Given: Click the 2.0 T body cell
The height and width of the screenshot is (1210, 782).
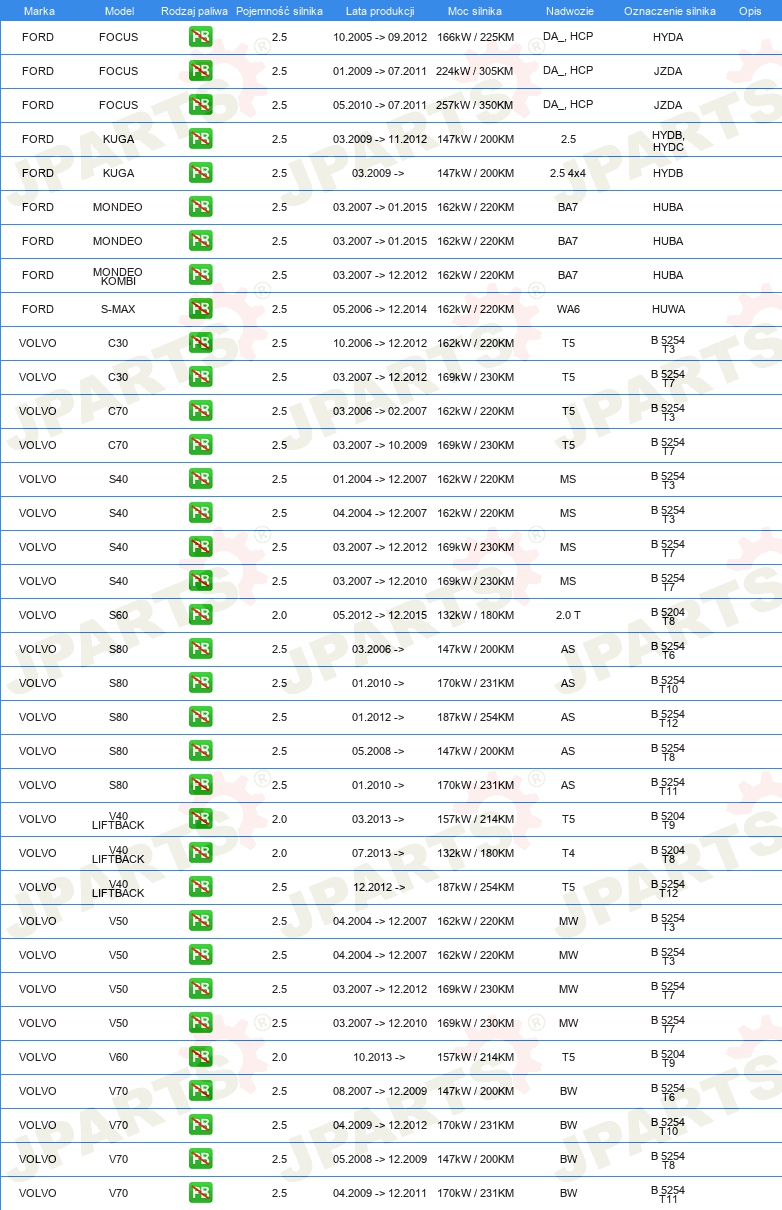Looking at the screenshot, I should [x=568, y=615].
